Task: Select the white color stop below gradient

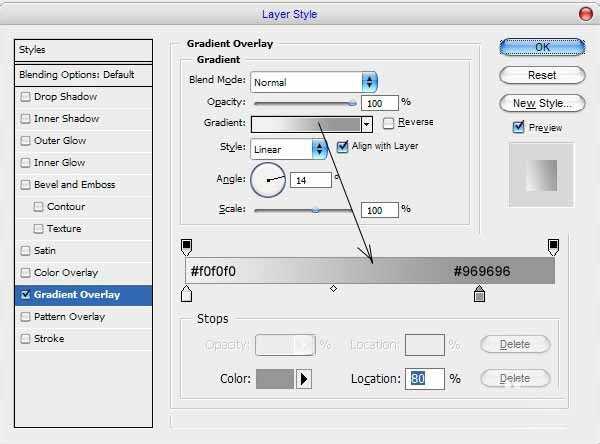Action: click(x=186, y=294)
